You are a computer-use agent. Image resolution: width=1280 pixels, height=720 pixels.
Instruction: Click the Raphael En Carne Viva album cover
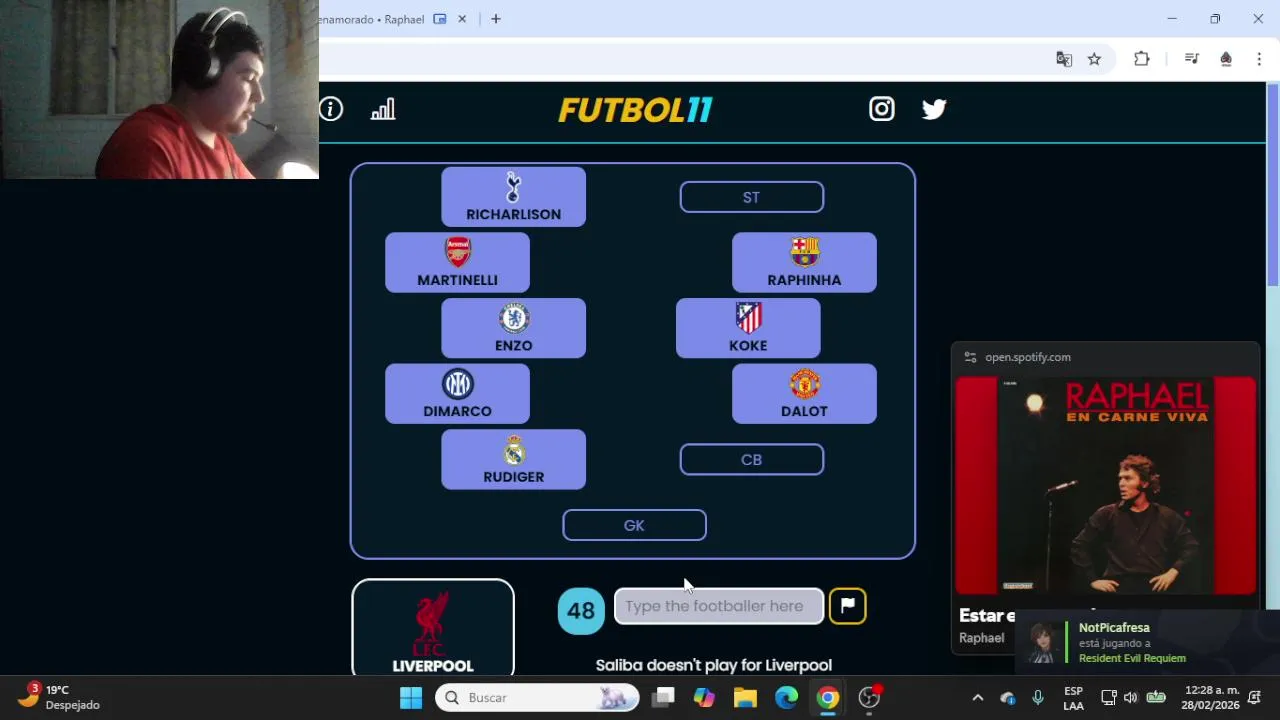pyautogui.click(x=1106, y=485)
